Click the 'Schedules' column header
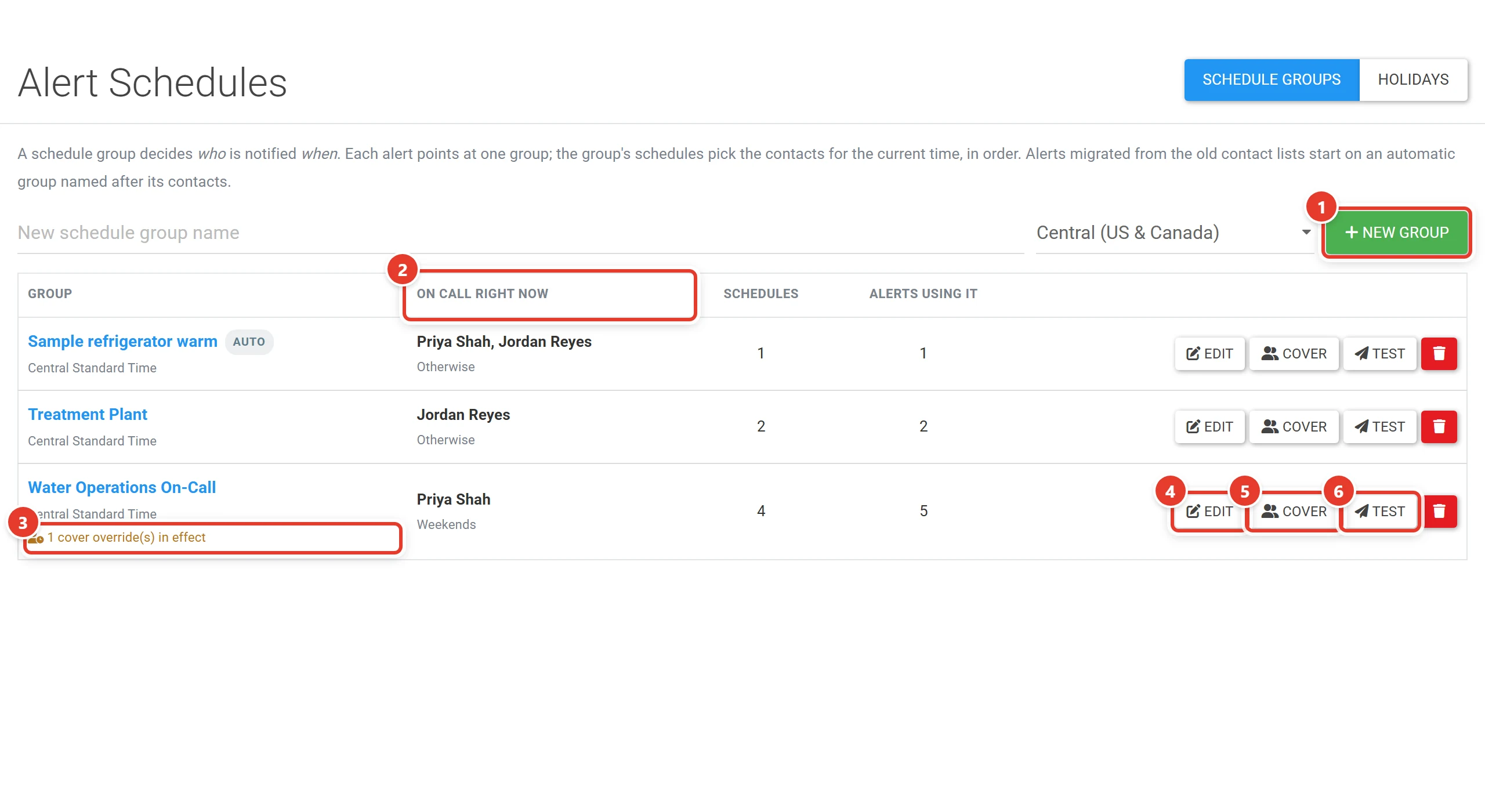The height and width of the screenshot is (812, 1485). coord(760,293)
